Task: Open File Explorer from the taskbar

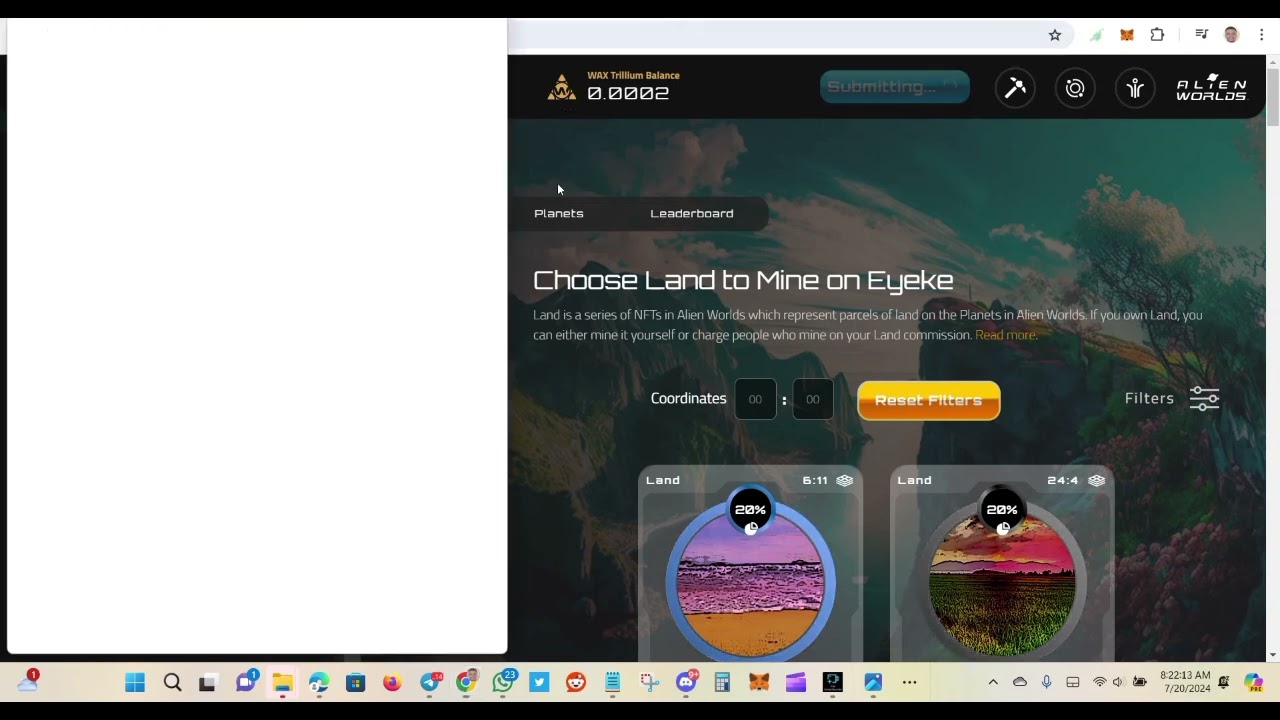Action: click(x=282, y=683)
